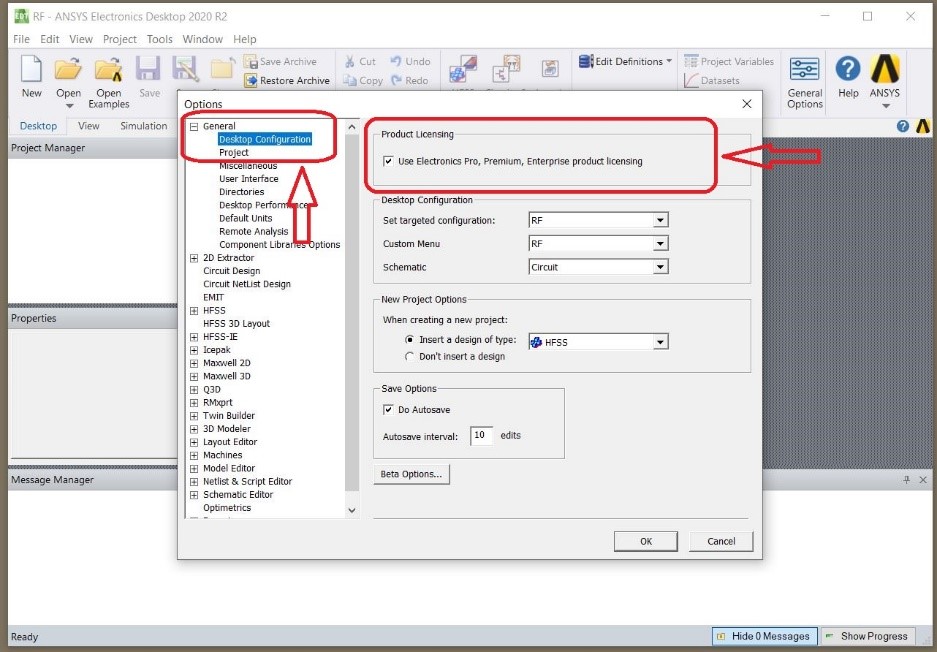Click OK in the Options dialog

click(x=646, y=541)
